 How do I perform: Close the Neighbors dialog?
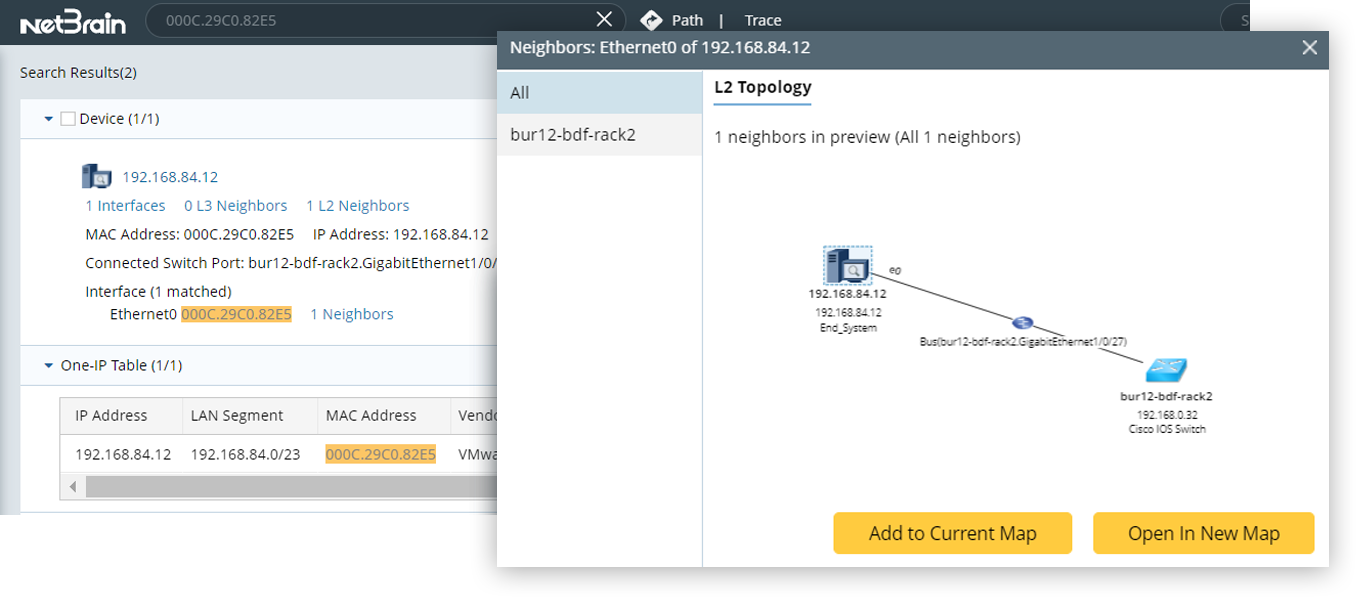(1310, 47)
